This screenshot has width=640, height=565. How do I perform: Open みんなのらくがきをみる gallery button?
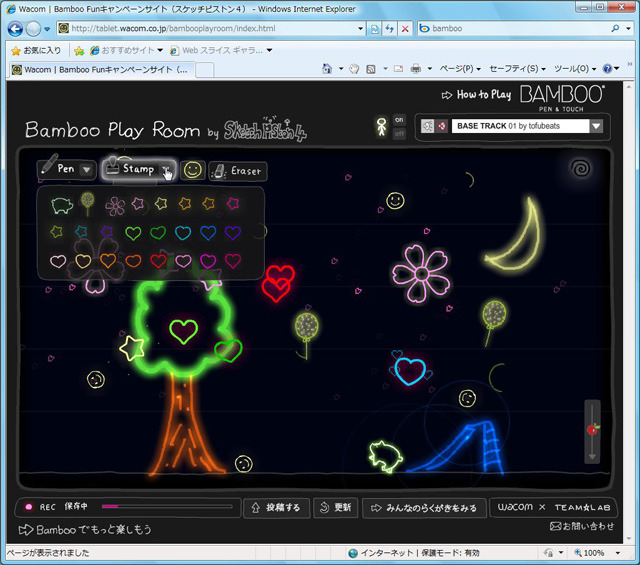click(424, 508)
